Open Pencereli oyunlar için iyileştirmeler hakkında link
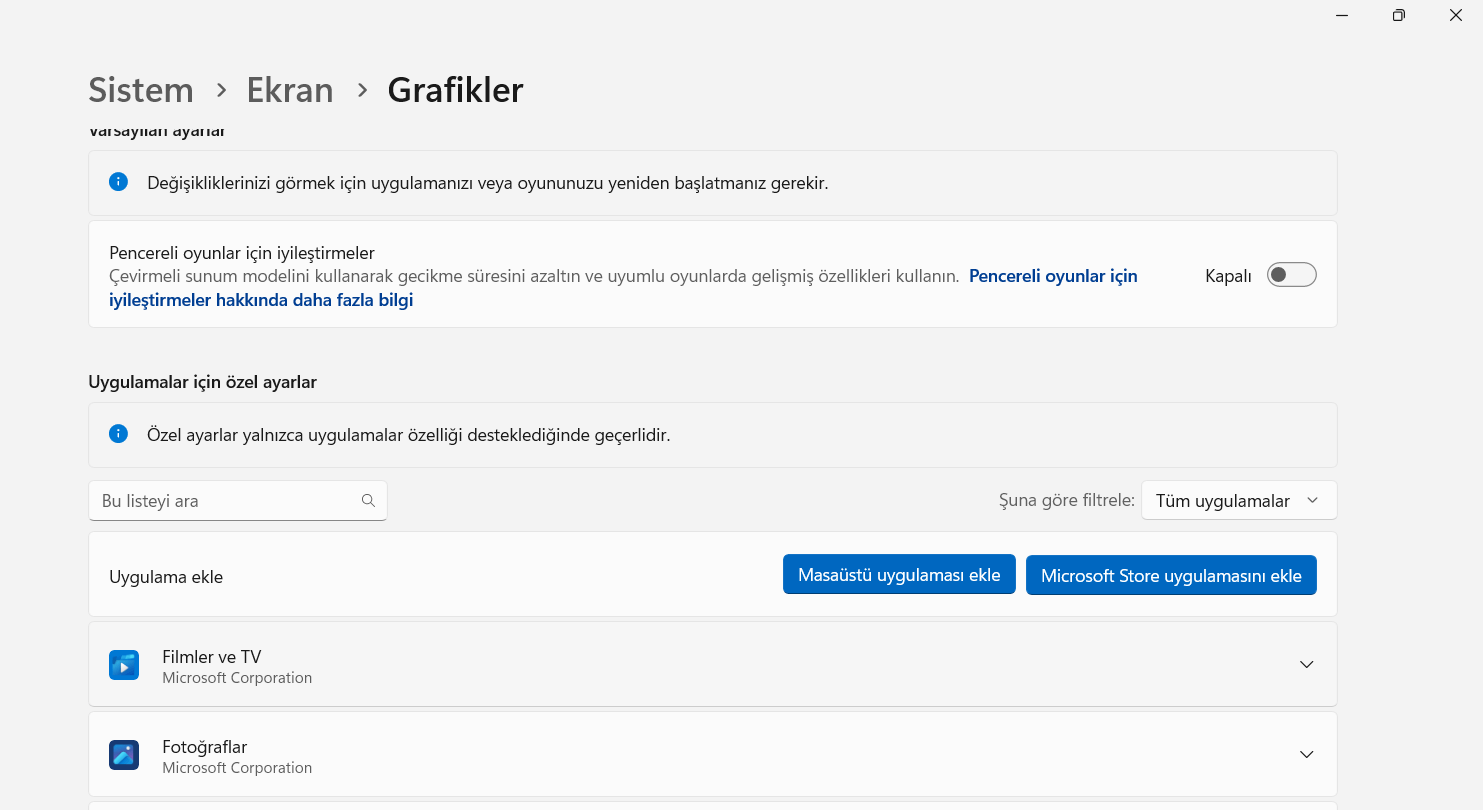This screenshot has width=1483, height=810. coord(623,288)
